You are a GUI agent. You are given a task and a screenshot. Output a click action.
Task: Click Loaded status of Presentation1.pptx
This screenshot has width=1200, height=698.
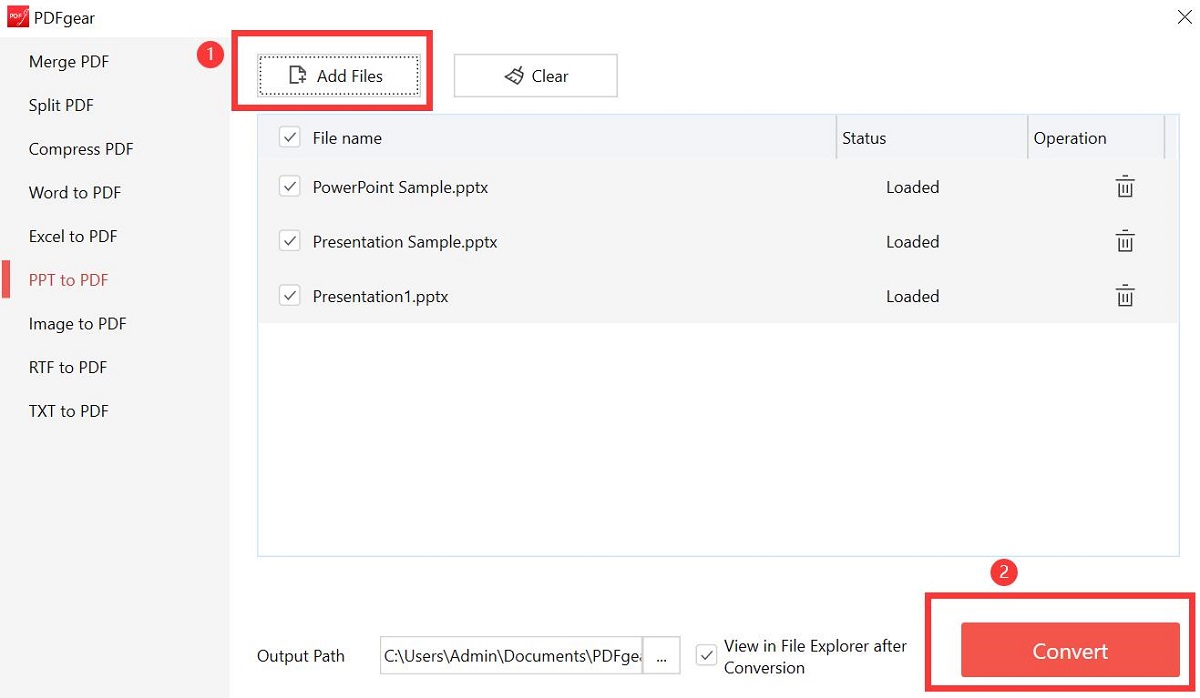click(912, 296)
